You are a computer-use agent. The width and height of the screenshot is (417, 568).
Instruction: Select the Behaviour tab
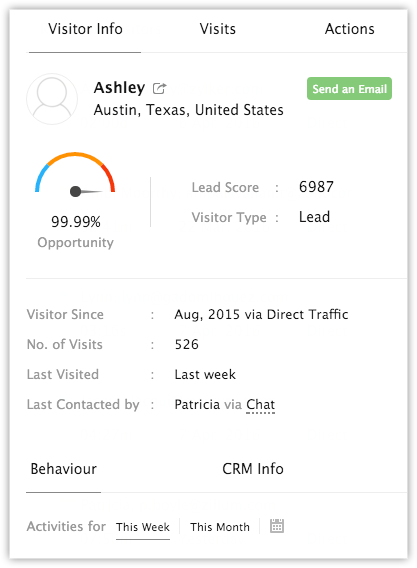63,469
